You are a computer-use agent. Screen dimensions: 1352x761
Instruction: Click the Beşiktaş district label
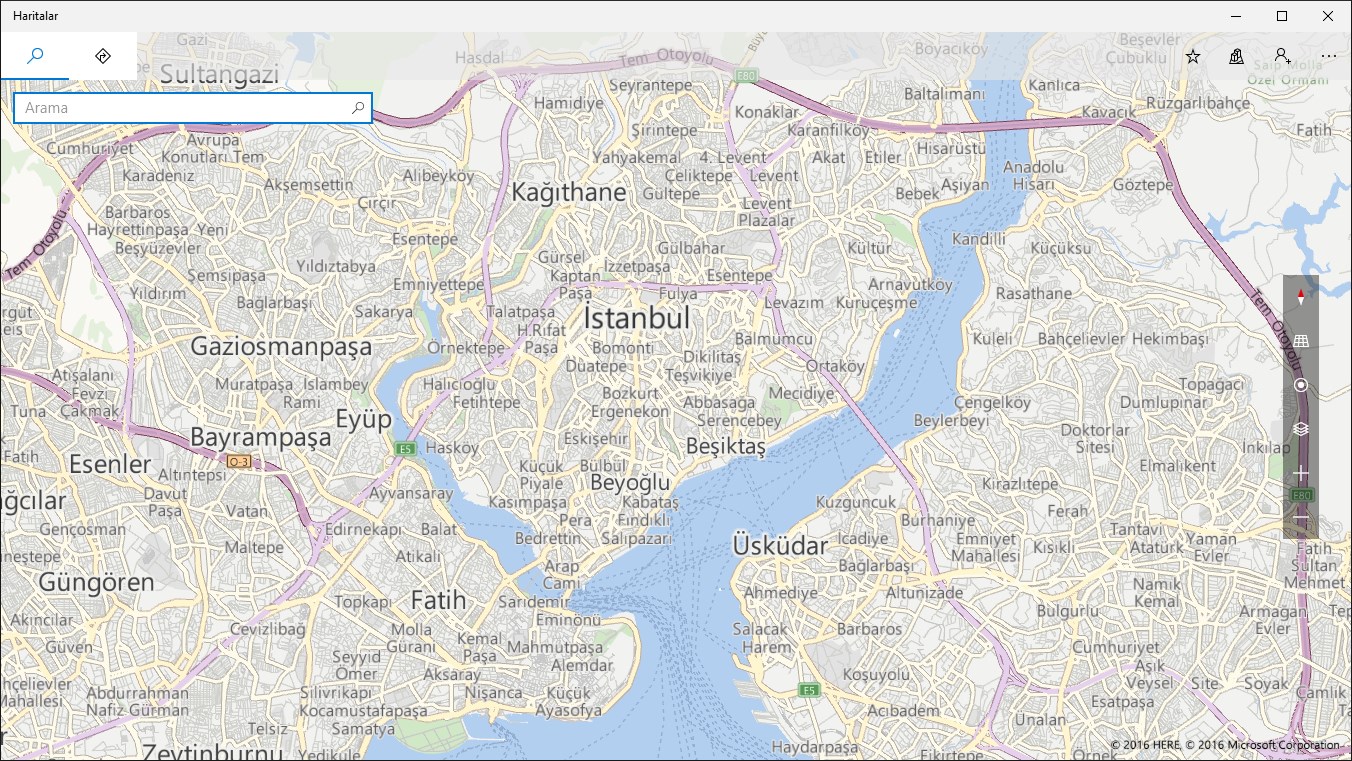(x=726, y=446)
